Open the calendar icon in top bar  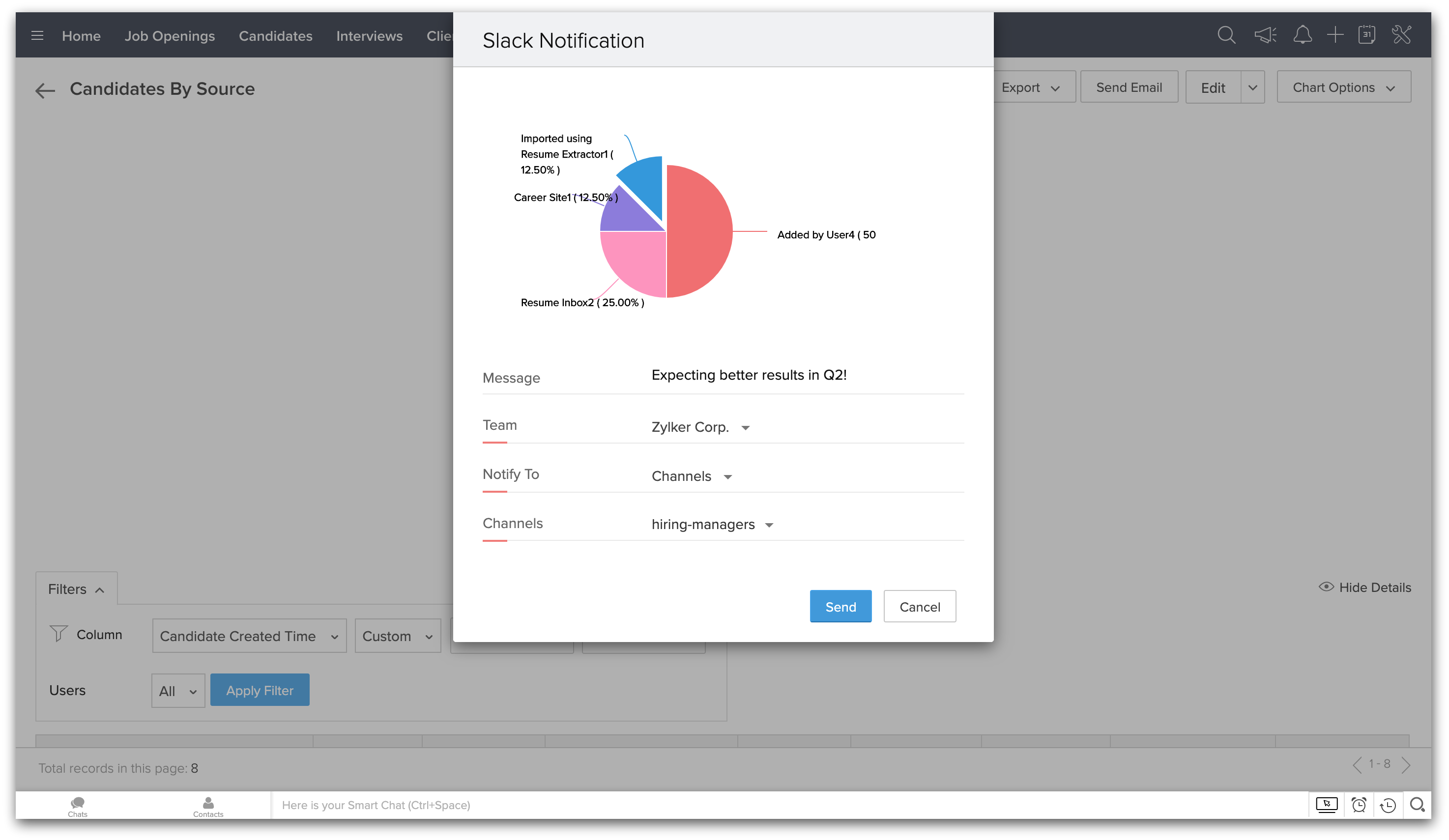(1367, 35)
